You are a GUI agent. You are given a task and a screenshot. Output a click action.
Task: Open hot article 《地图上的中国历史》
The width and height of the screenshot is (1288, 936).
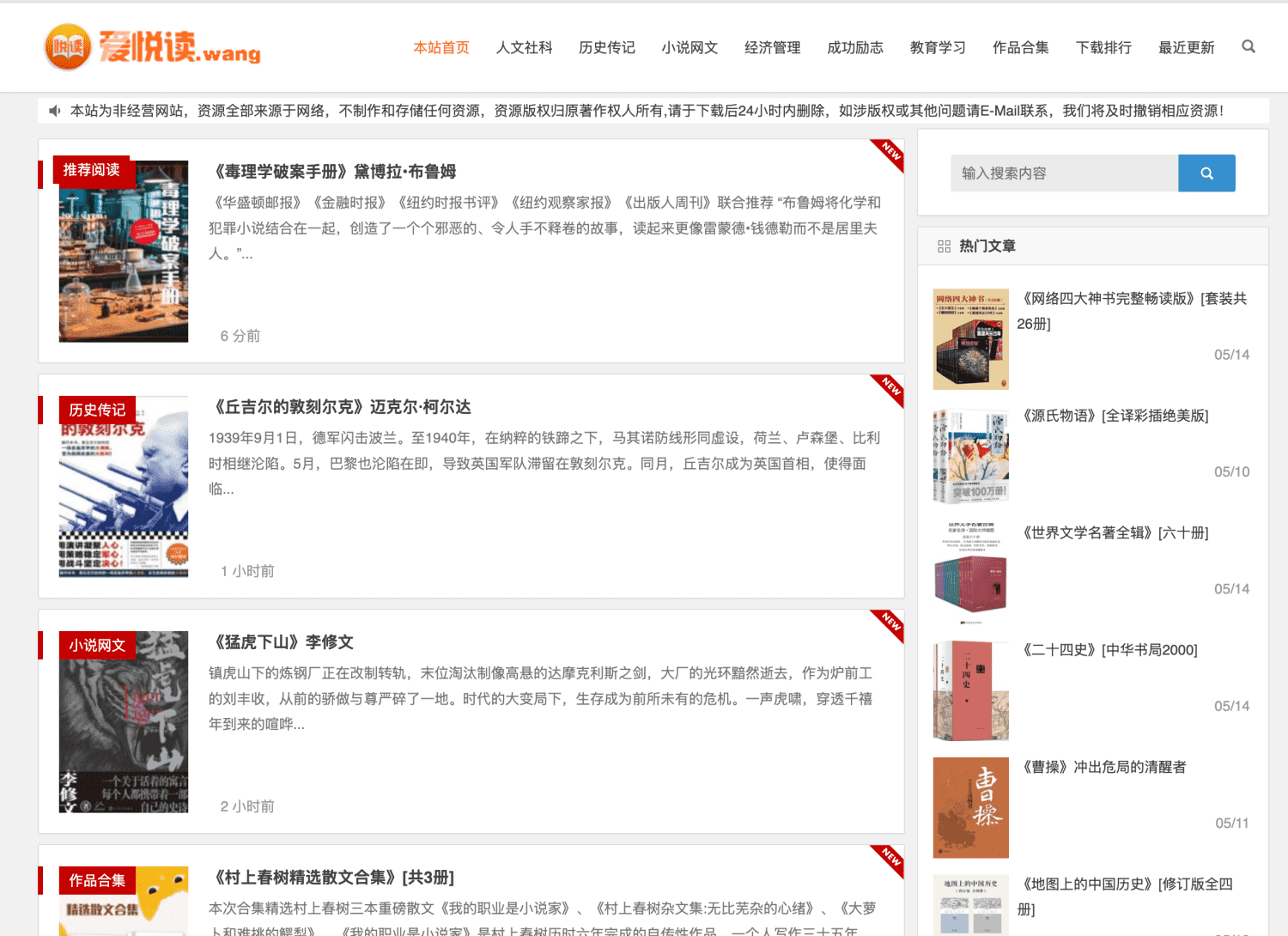1126,896
